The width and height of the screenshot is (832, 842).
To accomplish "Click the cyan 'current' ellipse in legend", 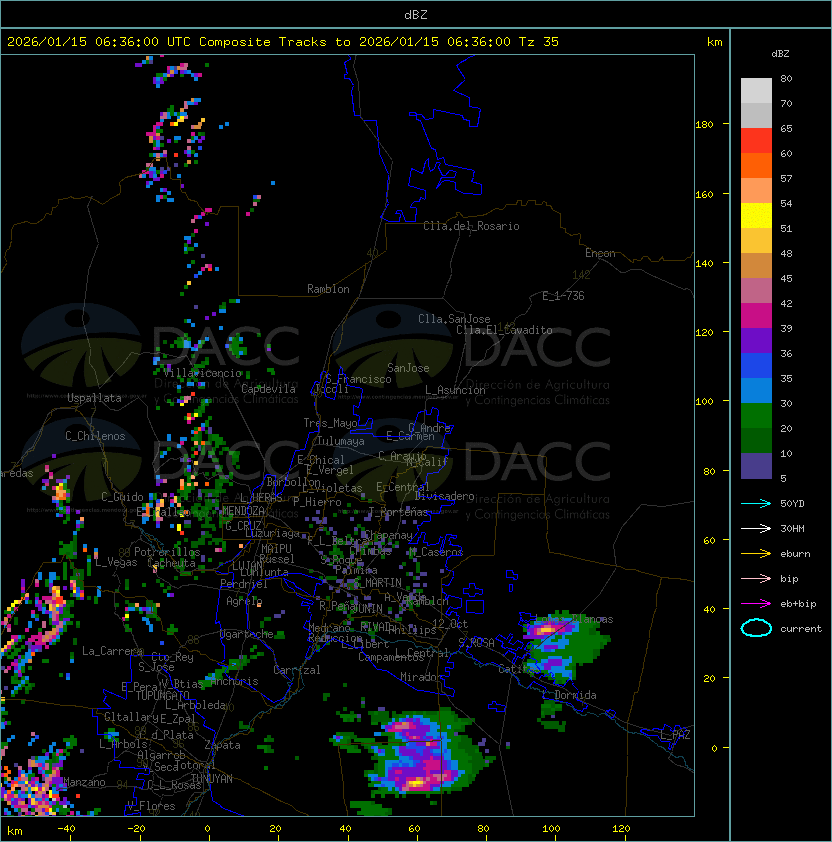I will click(756, 628).
